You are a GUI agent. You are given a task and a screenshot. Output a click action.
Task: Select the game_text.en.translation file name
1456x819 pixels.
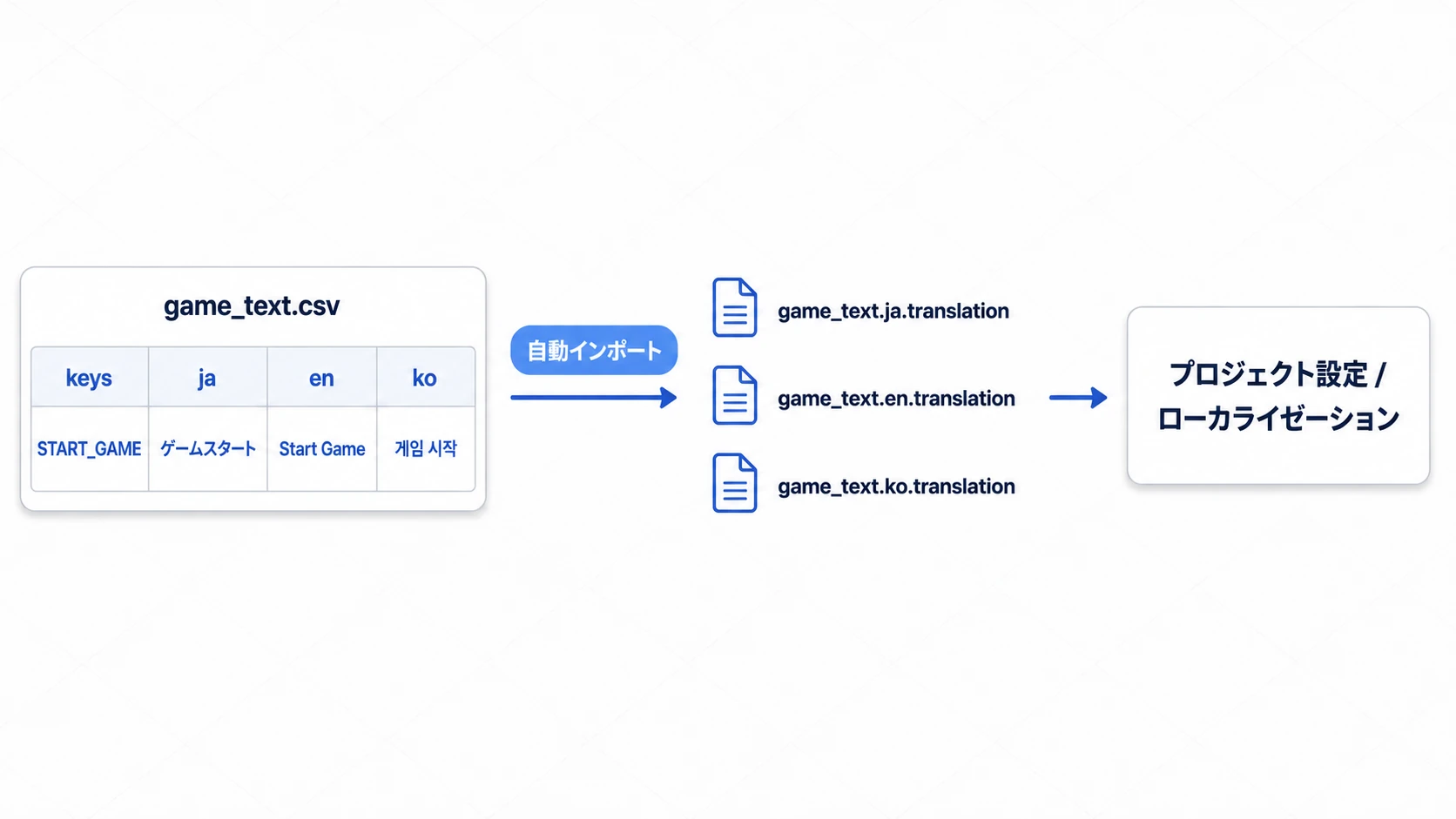896,399
